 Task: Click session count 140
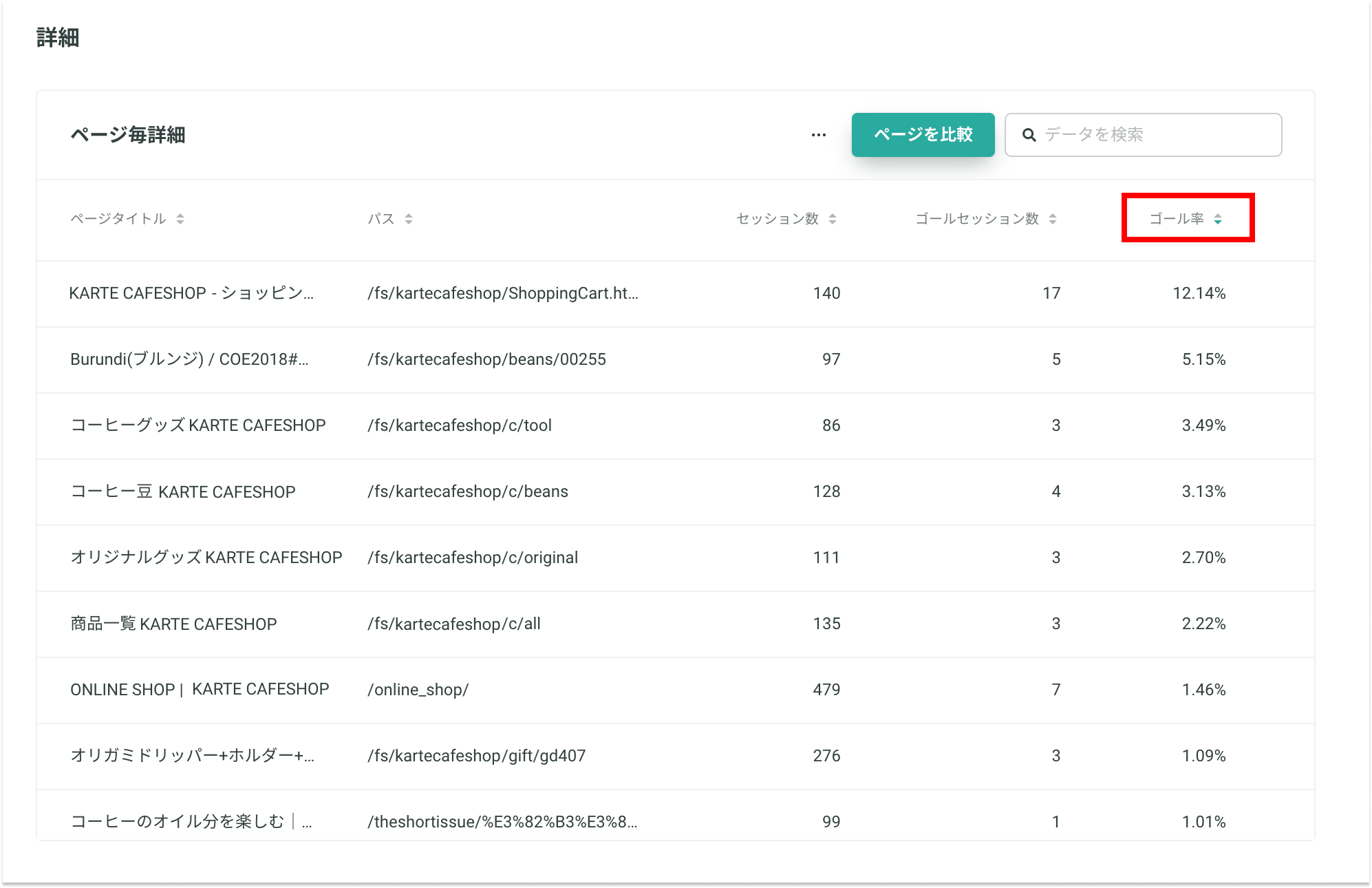click(x=826, y=293)
